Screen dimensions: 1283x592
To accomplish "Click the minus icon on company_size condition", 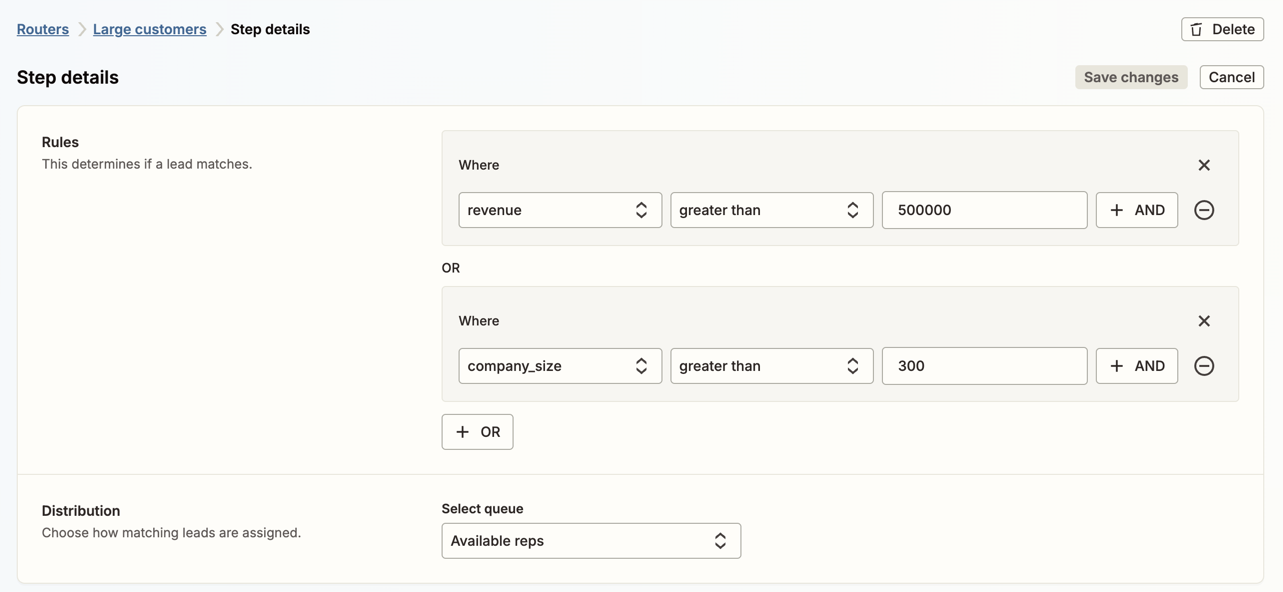I will tap(1203, 366).
